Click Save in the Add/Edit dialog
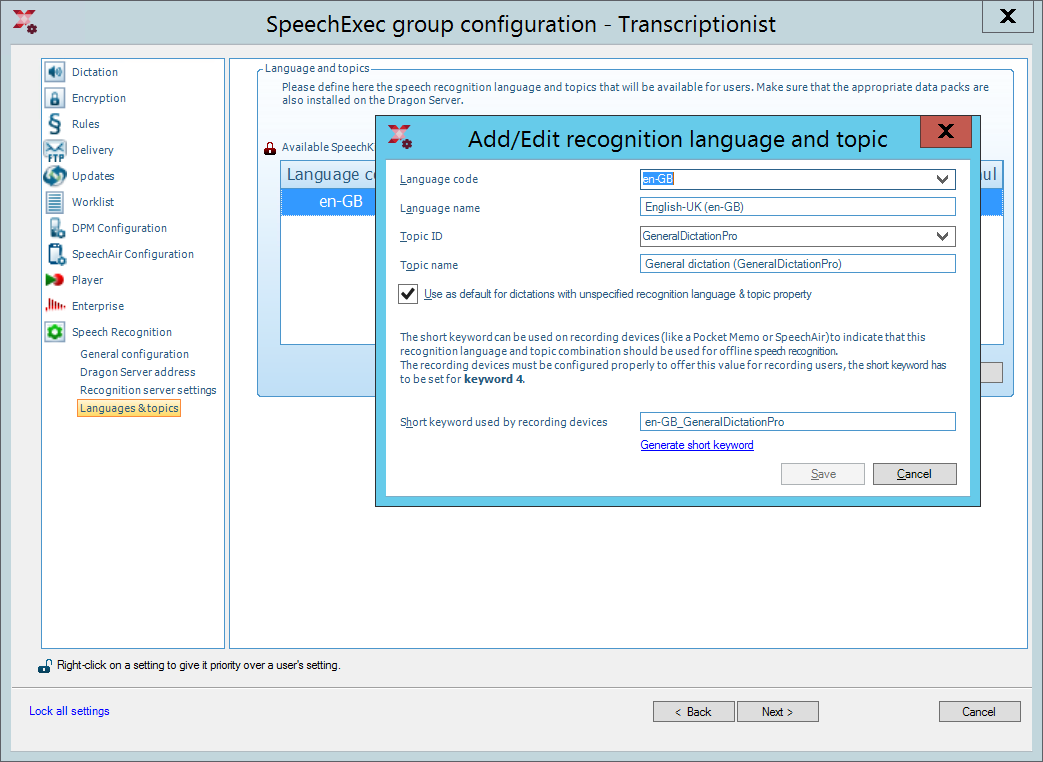The height and width of the screenshot is (762, 1043). (823, 474)
